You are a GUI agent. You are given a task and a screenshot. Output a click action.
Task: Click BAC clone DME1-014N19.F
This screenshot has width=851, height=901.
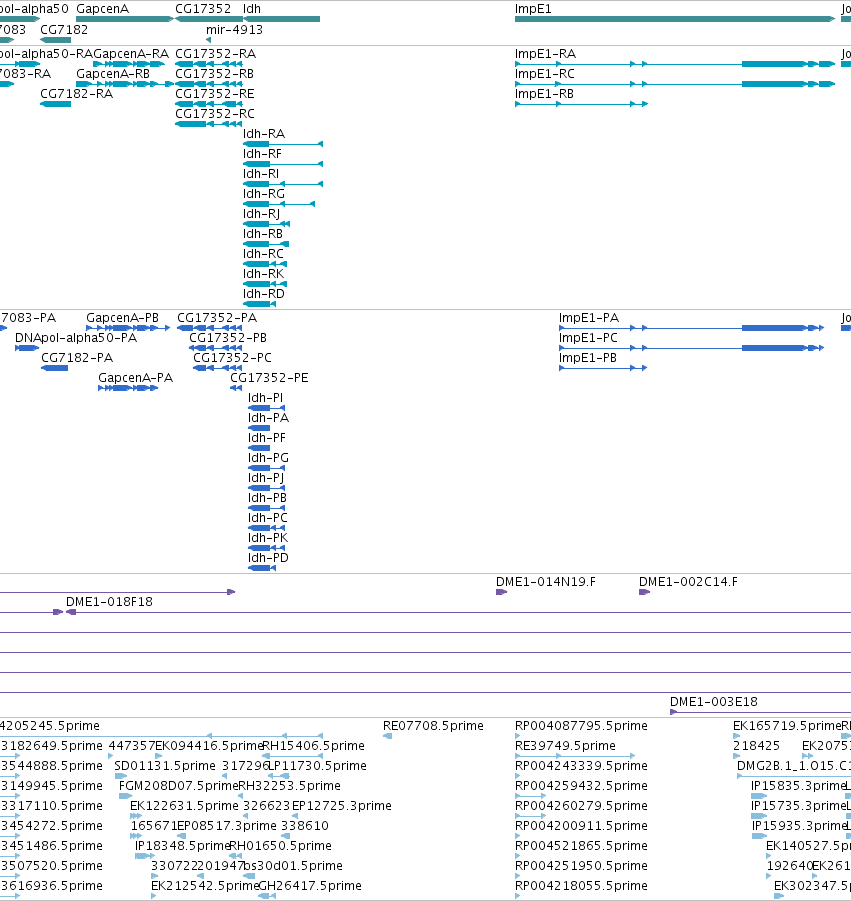click(x=546, y=582)
